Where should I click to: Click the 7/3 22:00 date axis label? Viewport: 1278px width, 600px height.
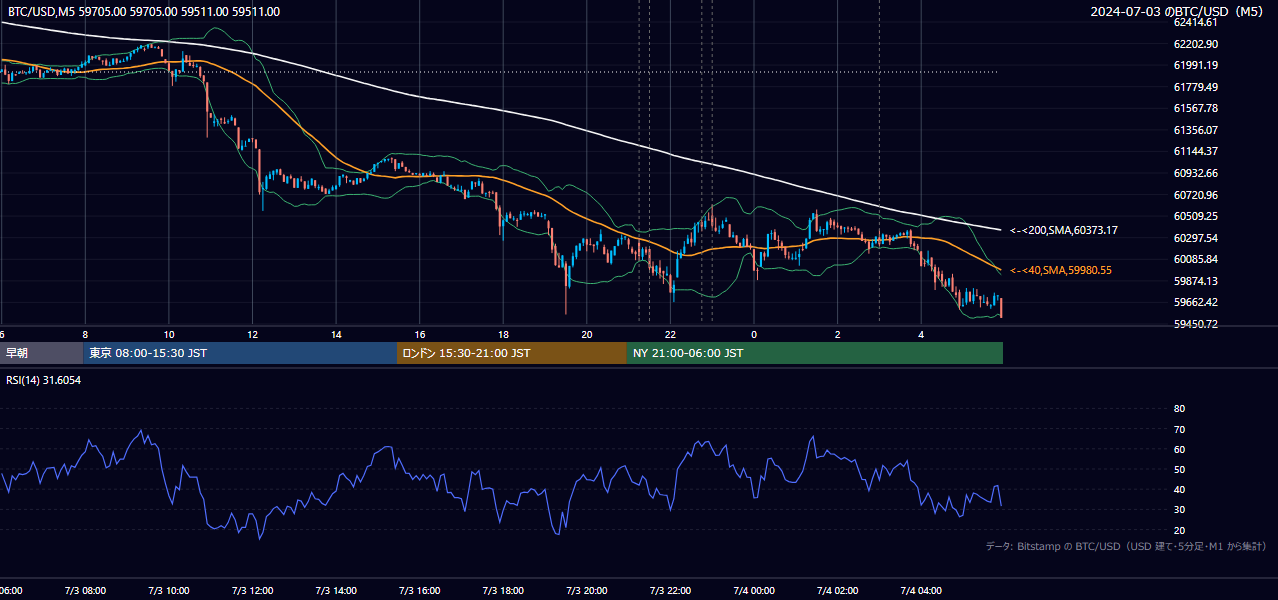point(671,590)
